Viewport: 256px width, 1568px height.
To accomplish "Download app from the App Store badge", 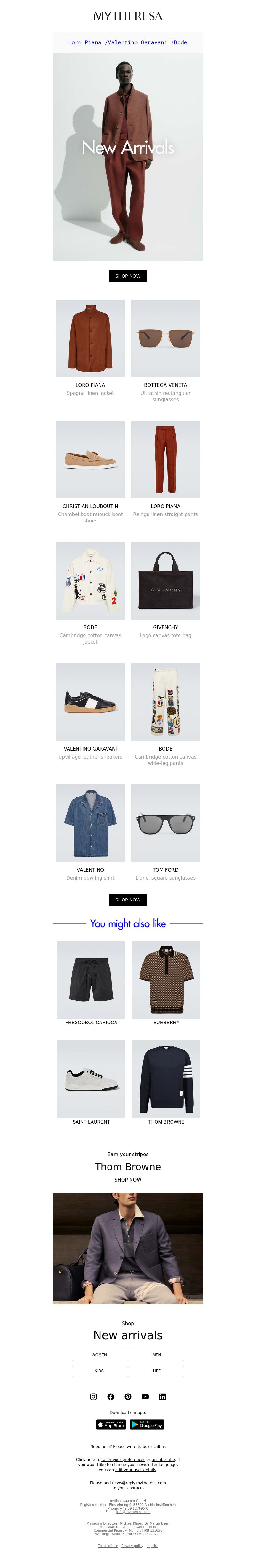I will [x=111, y=1424].
